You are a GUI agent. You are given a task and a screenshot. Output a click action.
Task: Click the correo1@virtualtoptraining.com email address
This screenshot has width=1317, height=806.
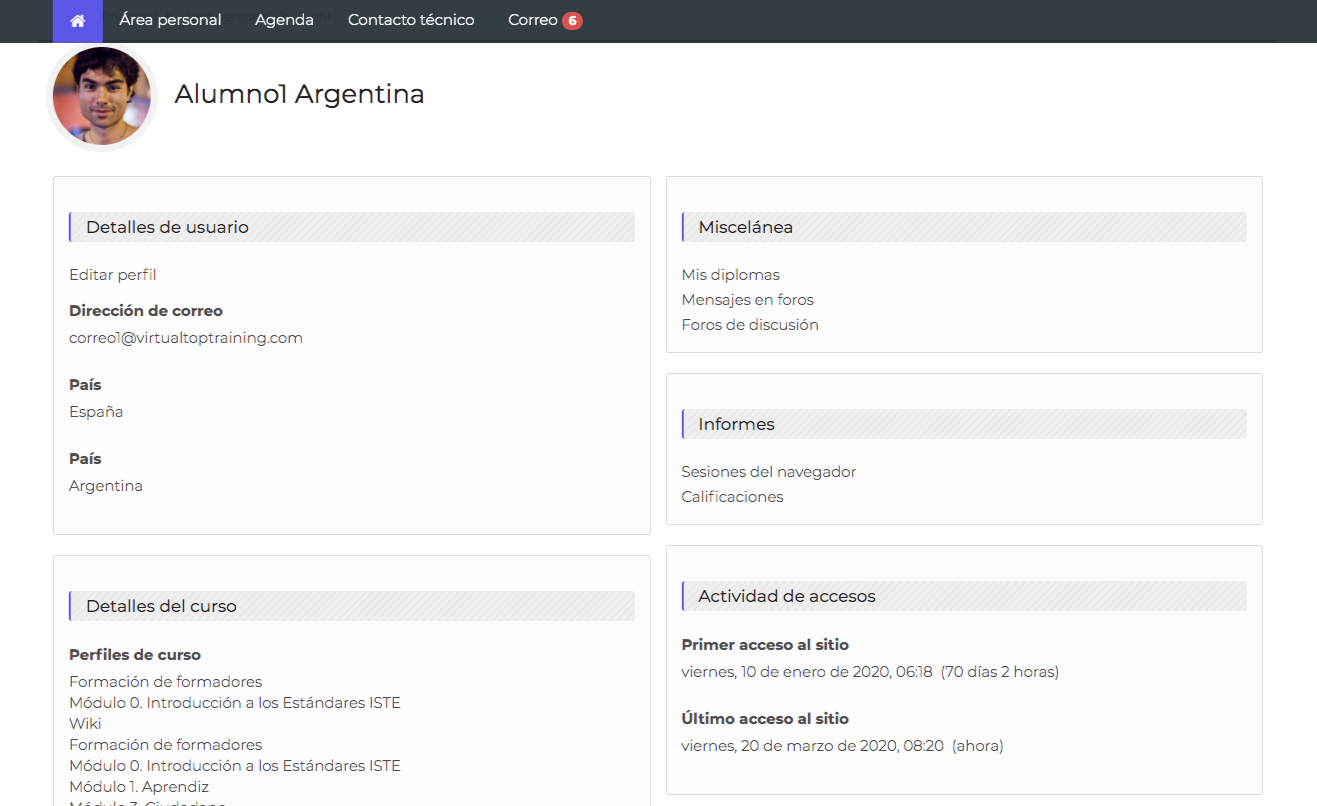point(185,338)
